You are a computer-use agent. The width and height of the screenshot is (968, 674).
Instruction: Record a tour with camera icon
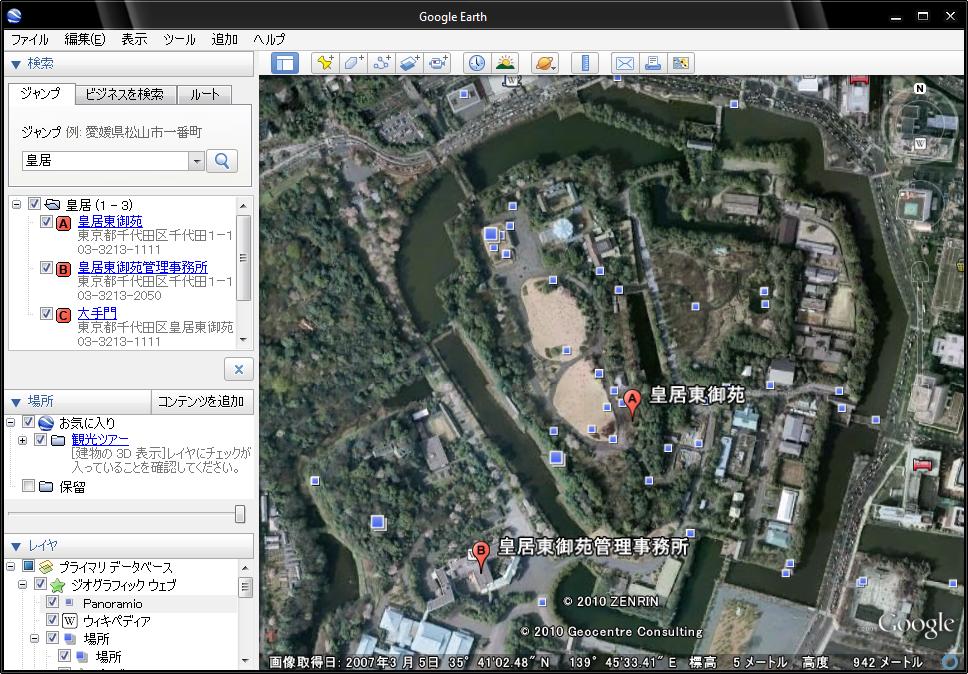(x=437, y=63)
